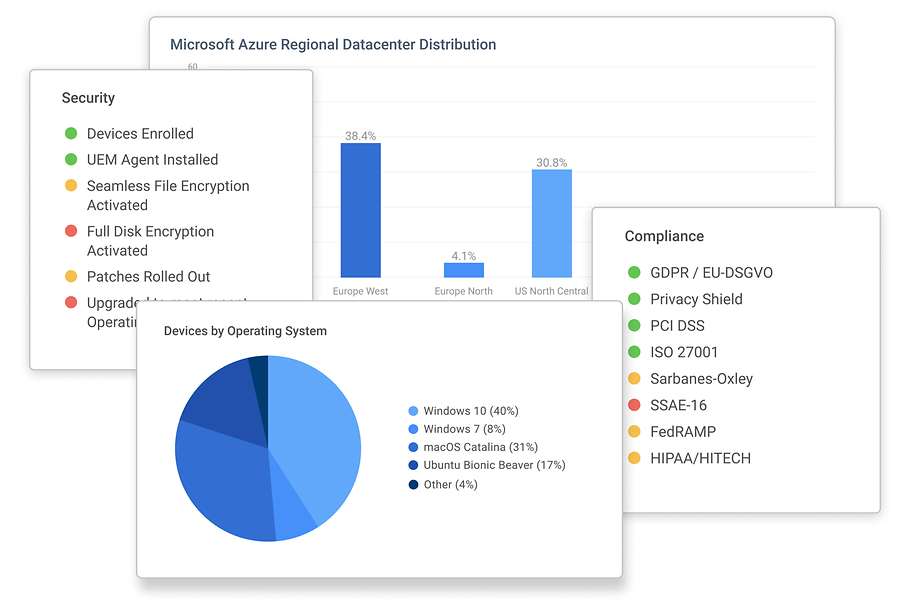Screen dimensions: 900x600
Task: Click the 4.1% value label
Action: pos(464,256)
